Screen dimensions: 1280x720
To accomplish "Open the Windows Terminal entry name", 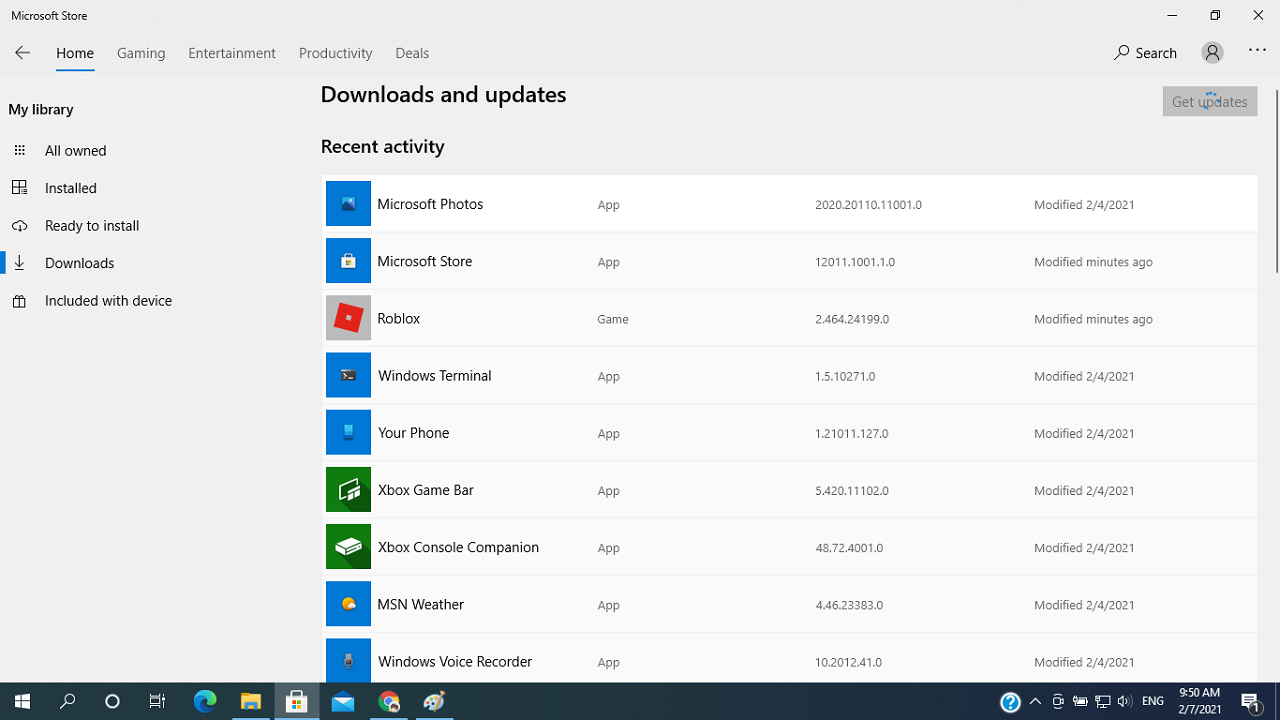I will click(x=434, y=376).
